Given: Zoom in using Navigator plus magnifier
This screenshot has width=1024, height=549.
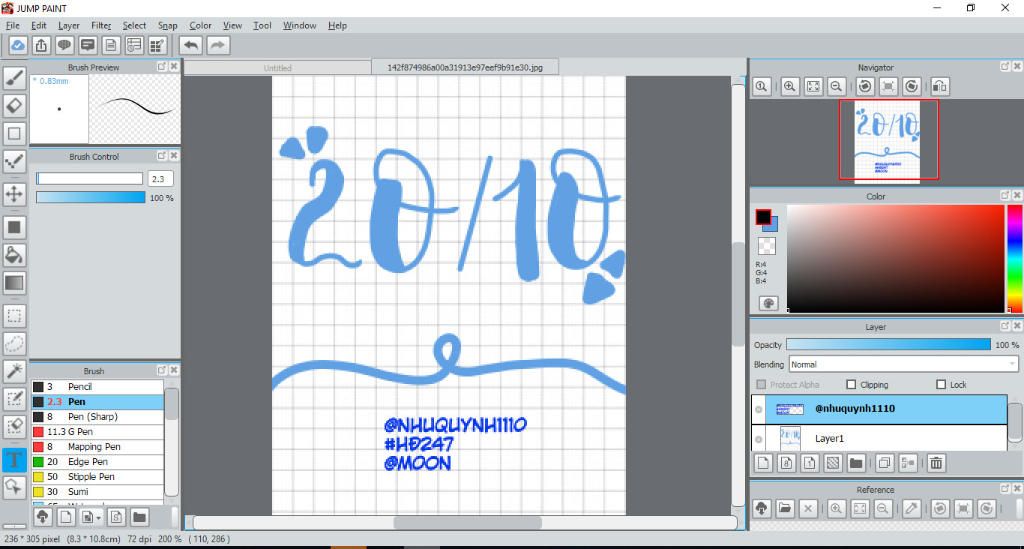Looking at the screenshot, I should tap(790, 86).
